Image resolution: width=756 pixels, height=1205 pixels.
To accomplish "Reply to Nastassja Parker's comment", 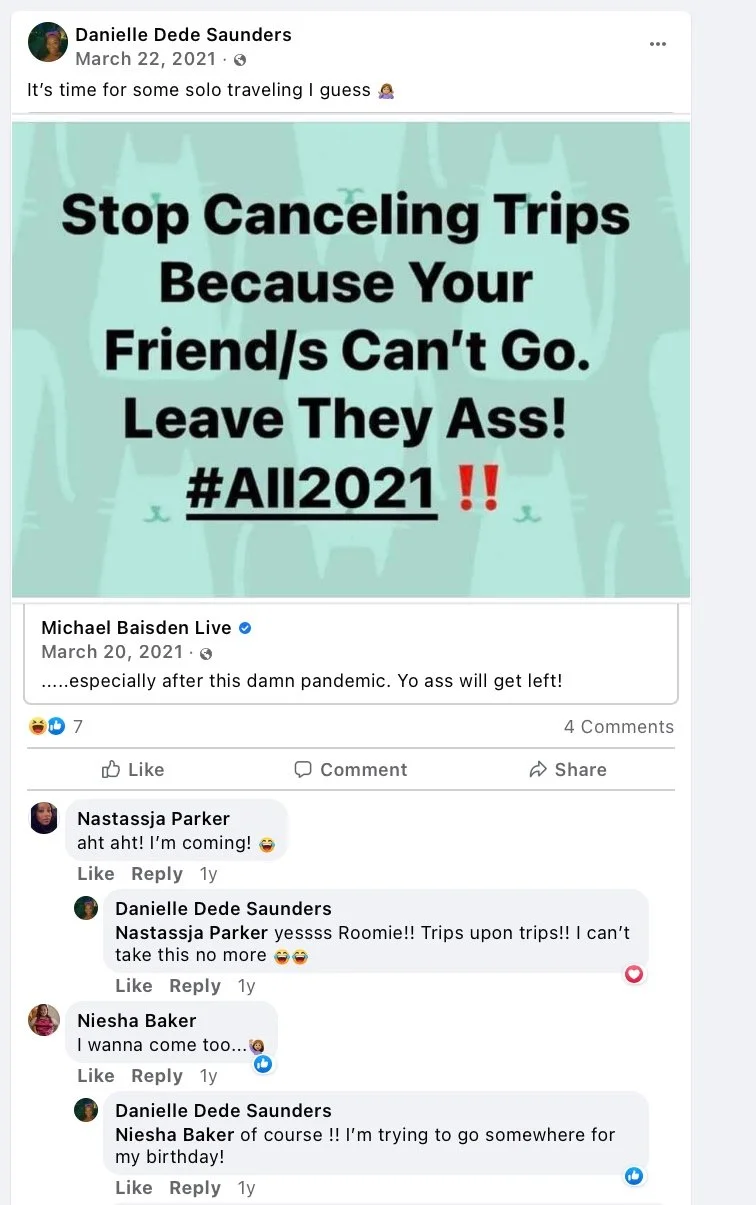I will pos(157,874).
